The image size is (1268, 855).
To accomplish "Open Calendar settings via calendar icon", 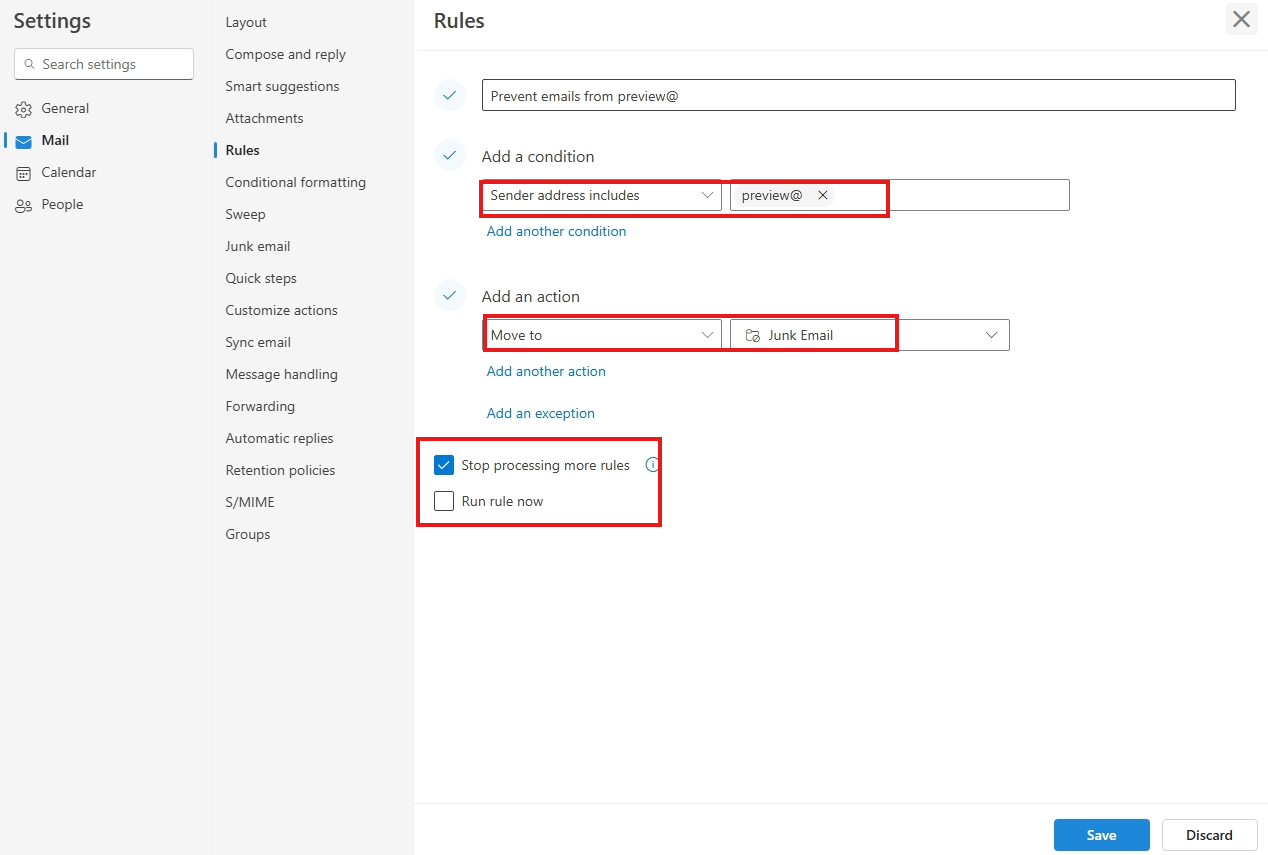I will 22,172.
